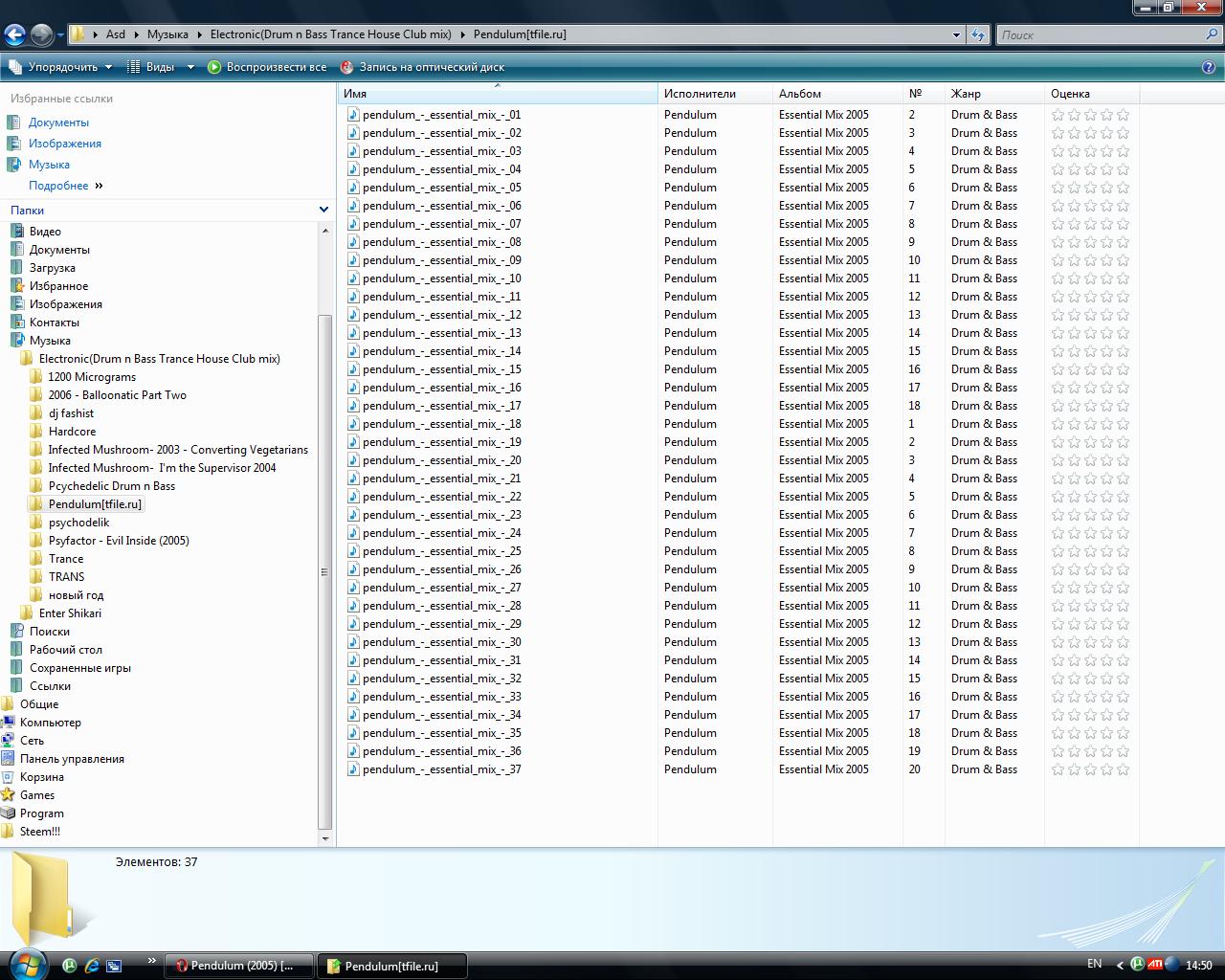Set one star rating for pendulum_-_essential_mix_-_12

pos(1058,315)
